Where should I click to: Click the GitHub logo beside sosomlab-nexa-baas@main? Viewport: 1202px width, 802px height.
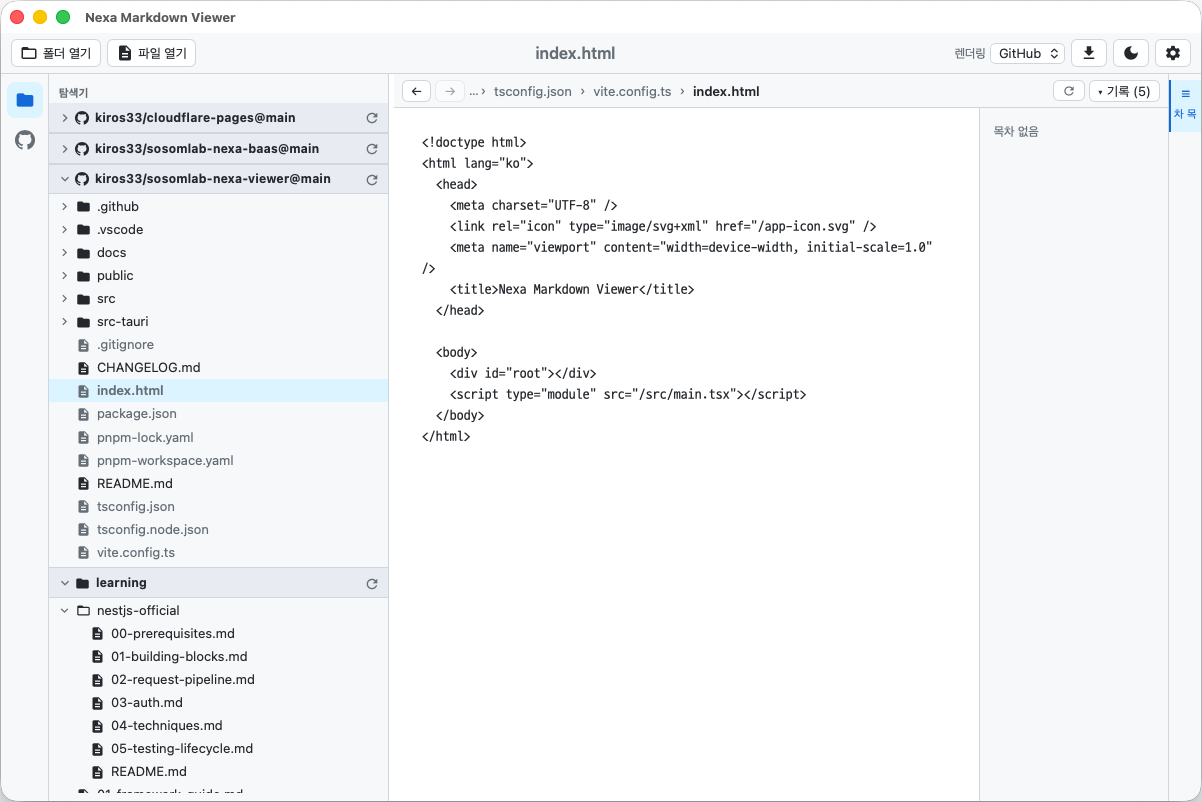coord(82,149)
